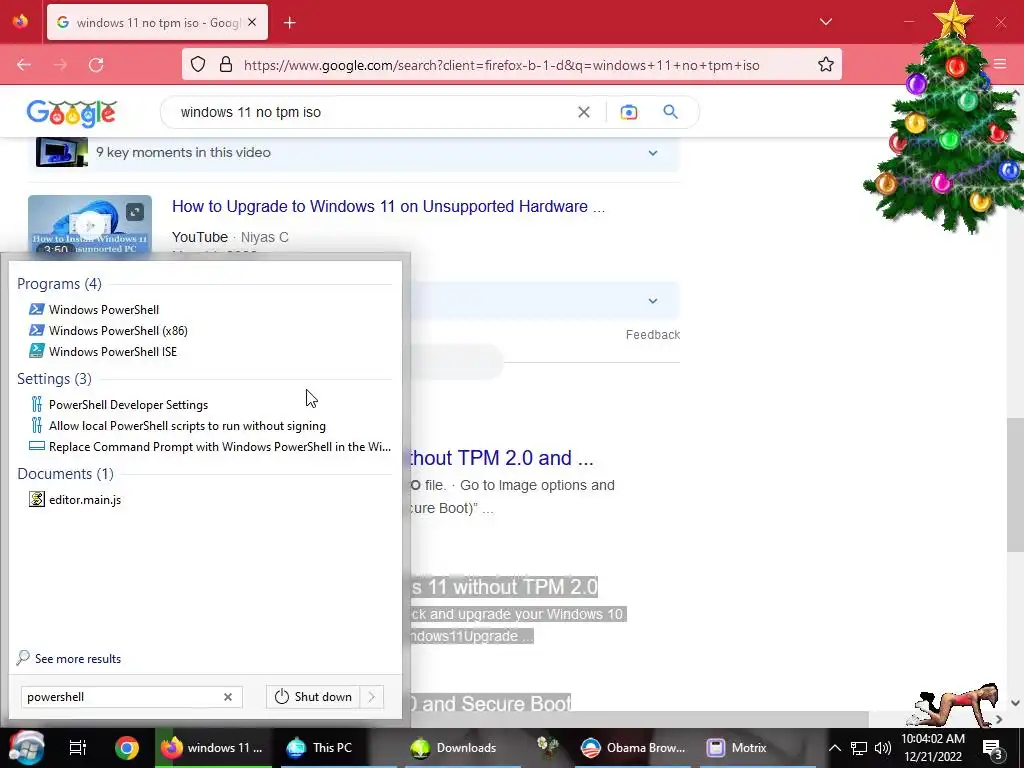The width and height of the screenshot is (1024, 768).
Task: Click the Firefox URL address bar
Action: tap(501, 65)
